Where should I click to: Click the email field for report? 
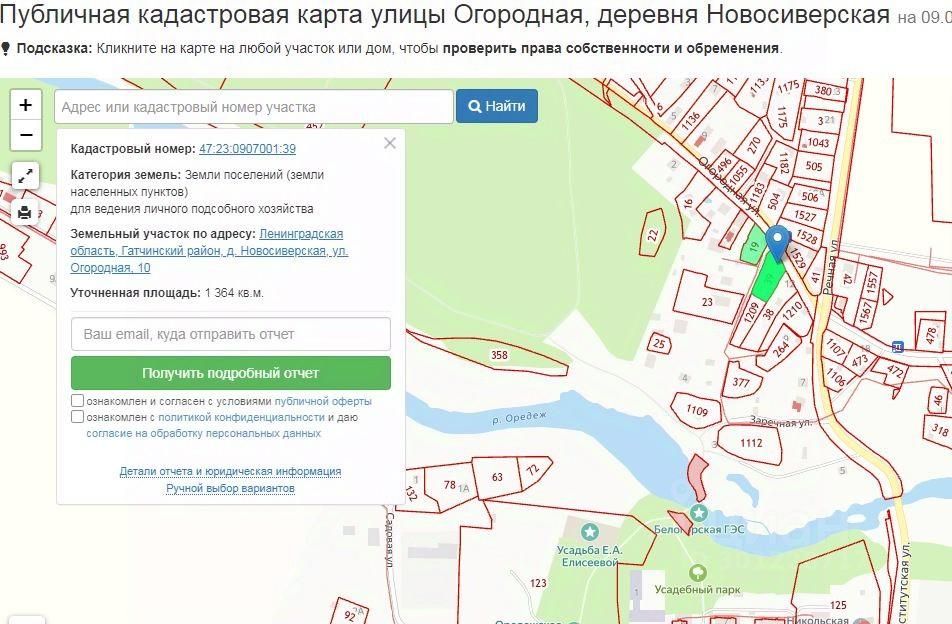tap(231, 334)
